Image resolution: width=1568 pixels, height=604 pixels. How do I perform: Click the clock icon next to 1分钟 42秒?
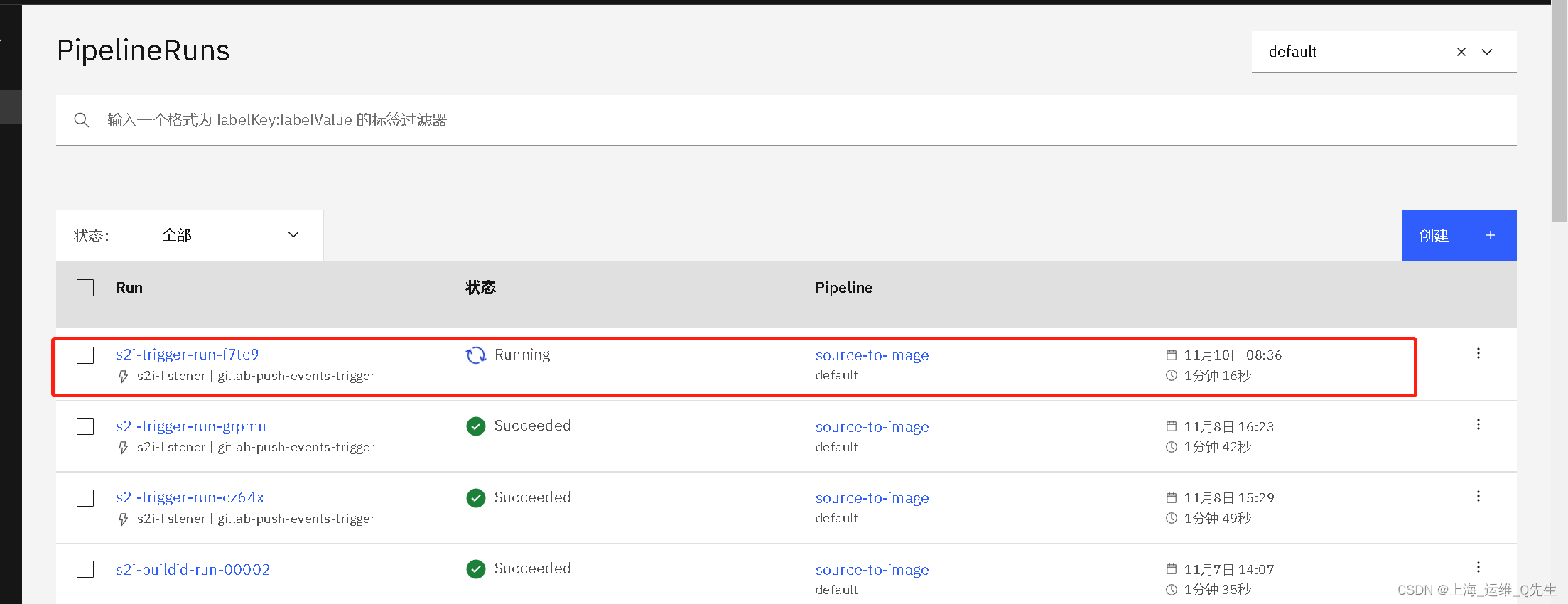[x=1172, y=447]
